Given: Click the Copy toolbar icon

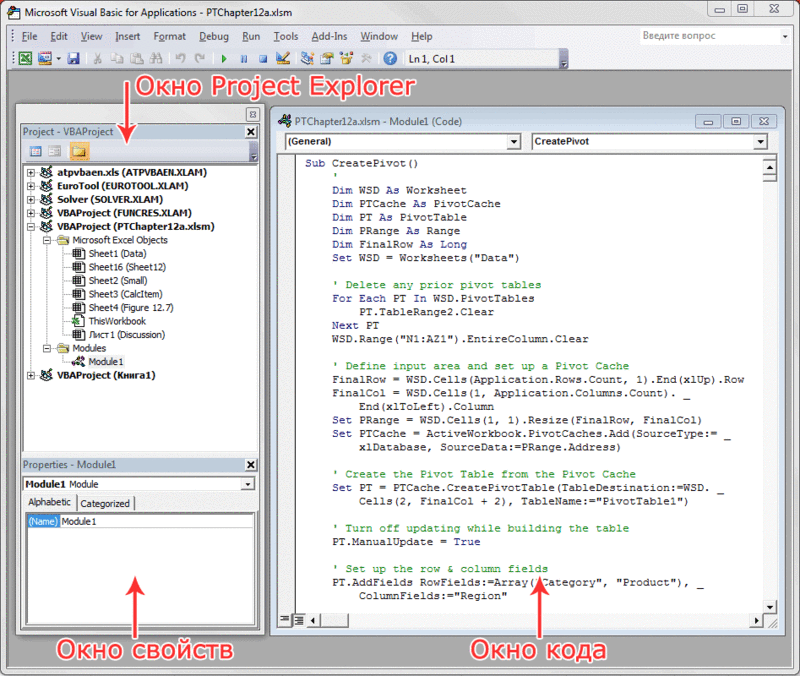Looking at the screenshot, I should pos(117,59).
